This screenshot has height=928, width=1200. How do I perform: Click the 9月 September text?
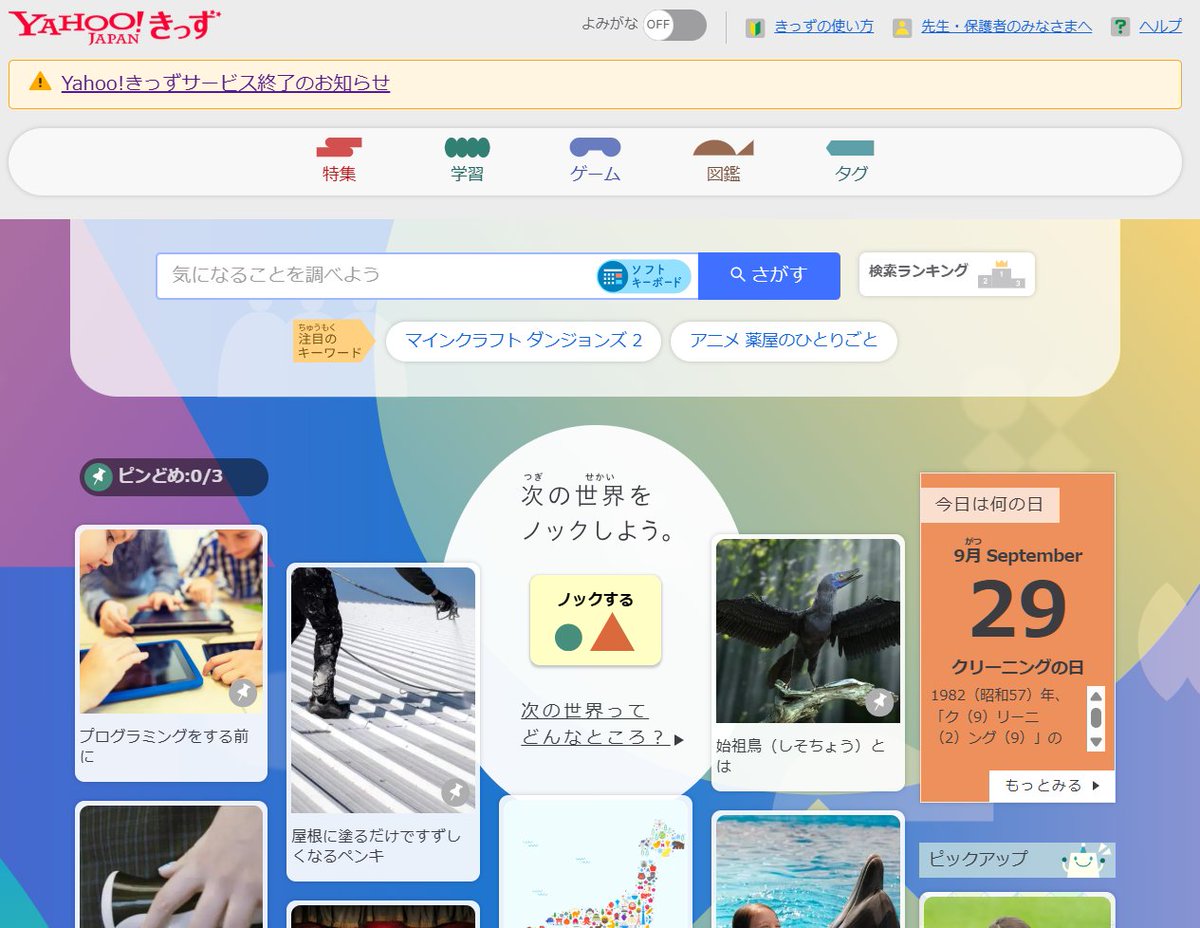(x=1018, y=555)
